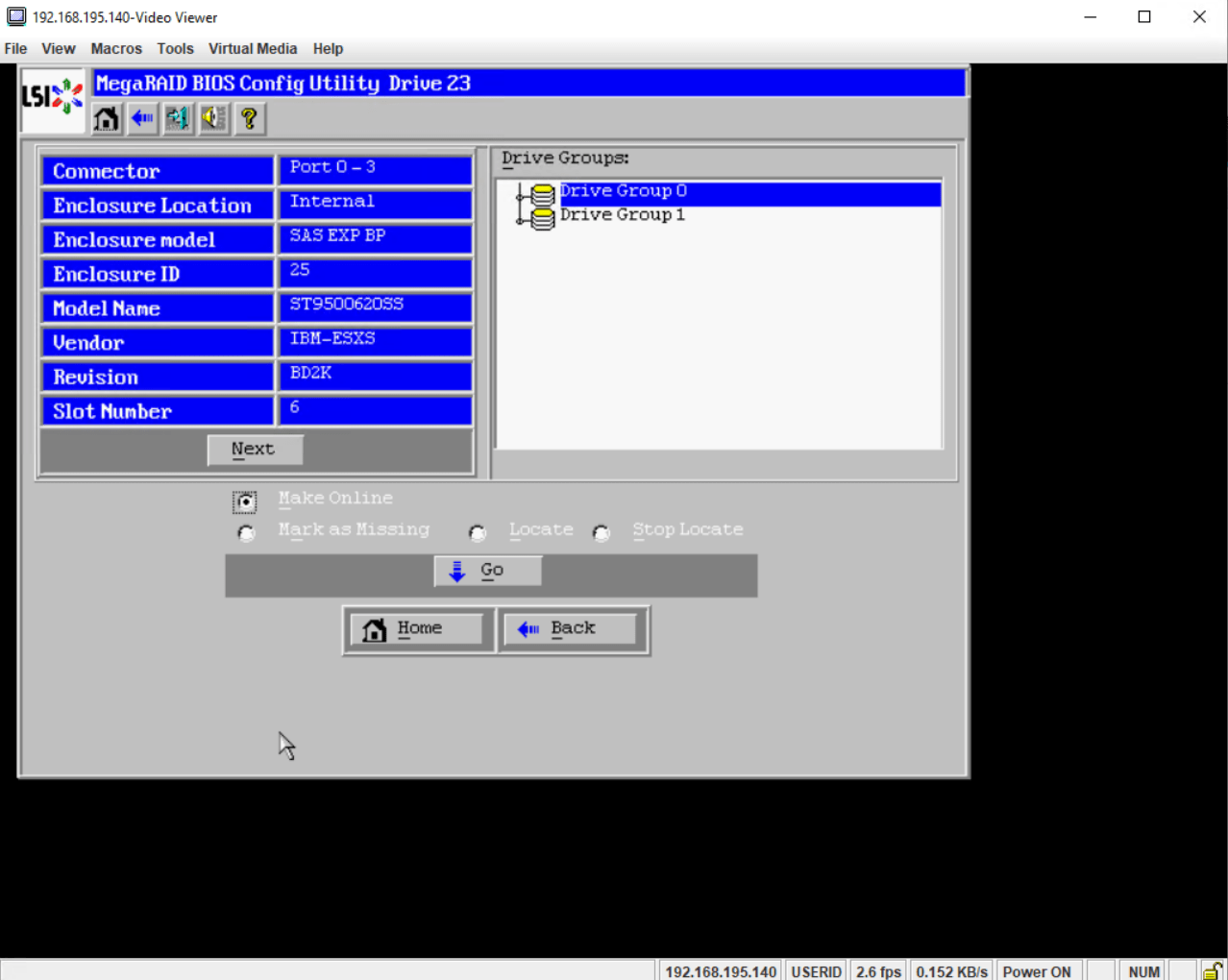This screenshot has height=980, width=1228.
Task: Click the drive stack icon beside Drive Group 0
Action: [x=542, y=191]
